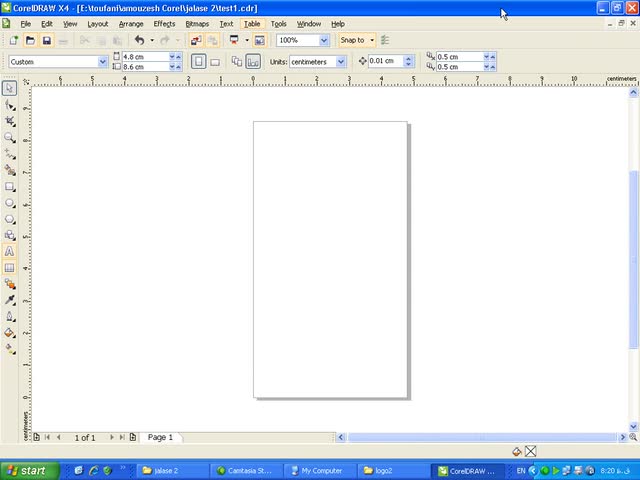Select the Rectangle tool
Viewport: 640px width, 480px height.
(9, 187)
